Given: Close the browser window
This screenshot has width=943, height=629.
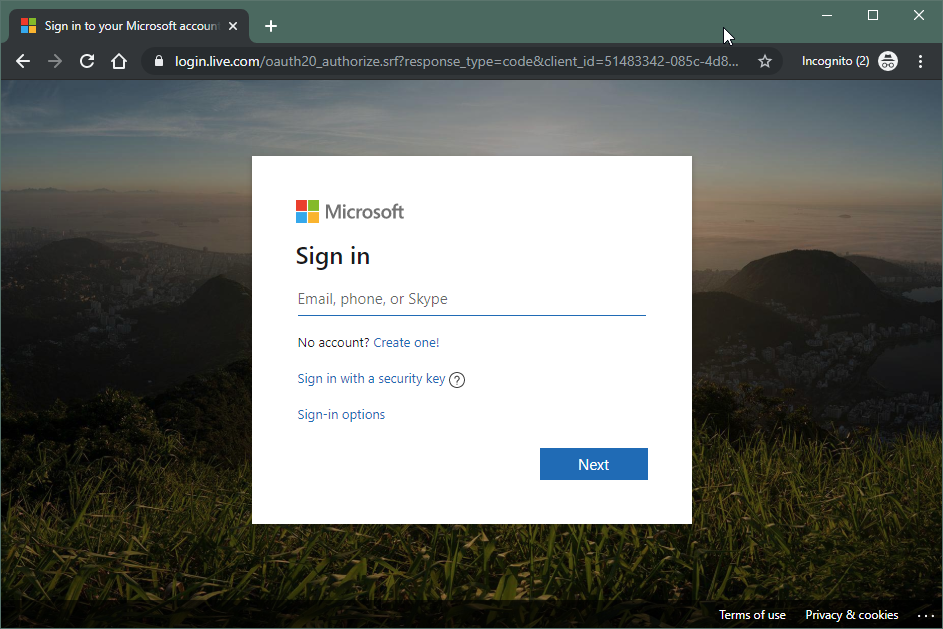Looking at the screenshot, I should (918, 16).
